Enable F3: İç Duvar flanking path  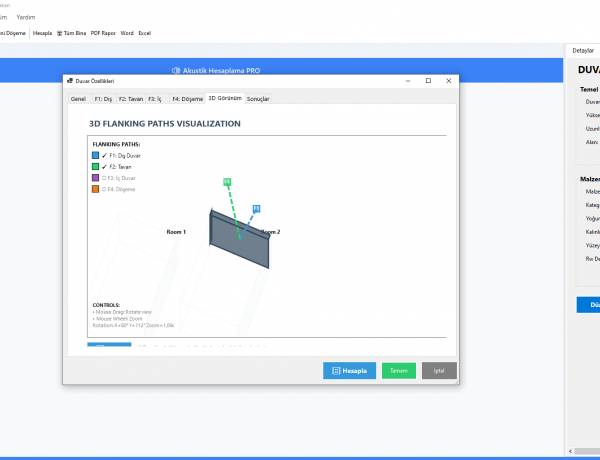(x=103, y=178)
